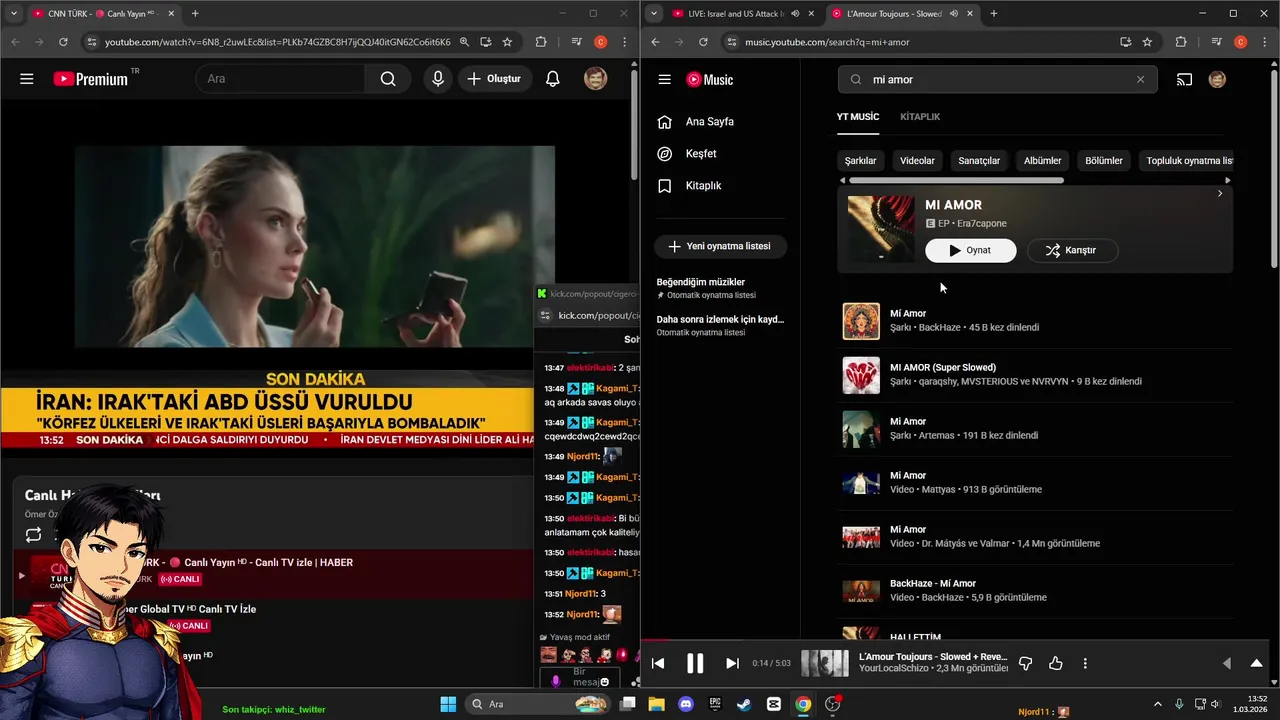Pause L'Amour Toujours playback
The image size is (1280, 720).
(695, 663)
